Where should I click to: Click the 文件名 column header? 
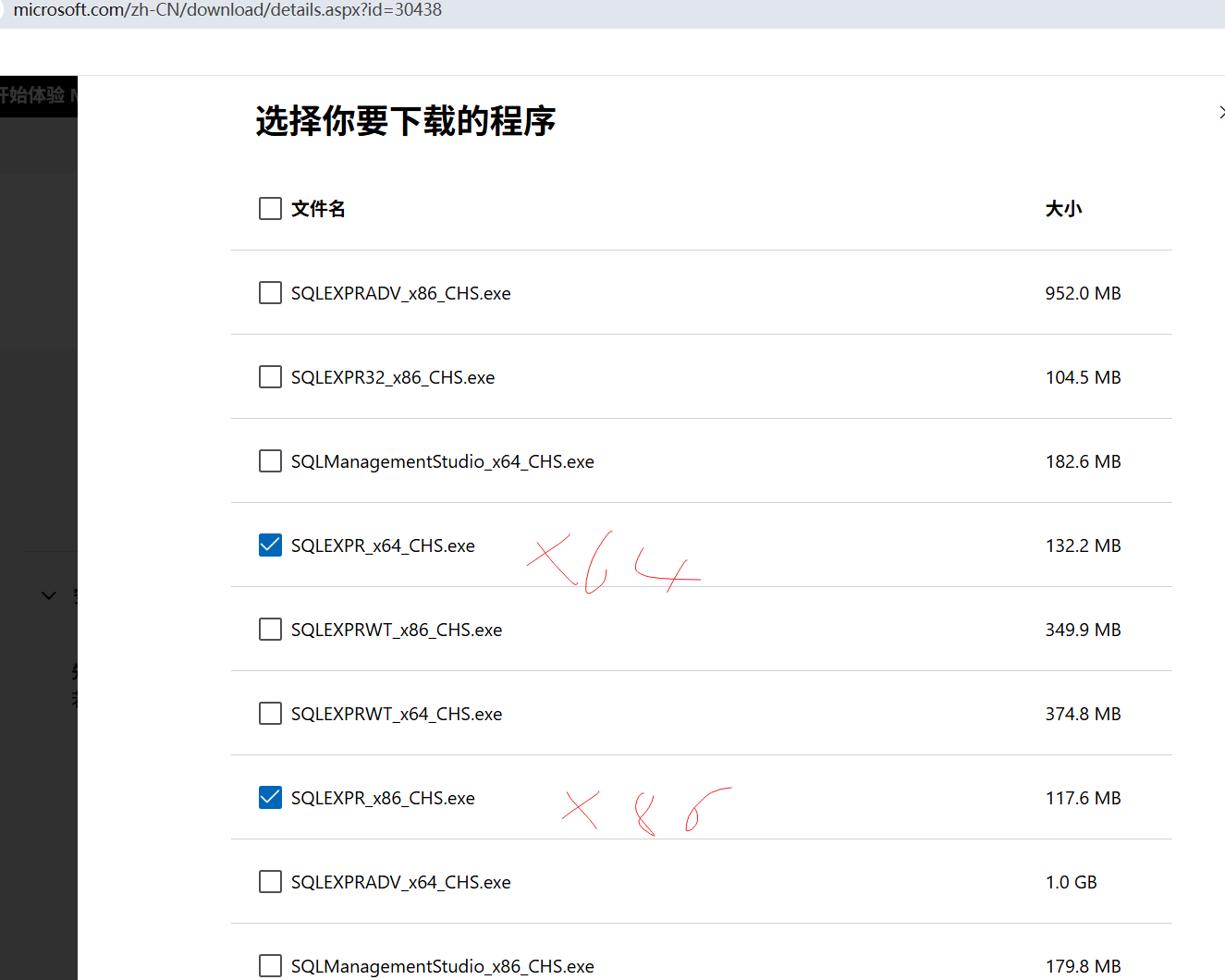click(318, 209)
